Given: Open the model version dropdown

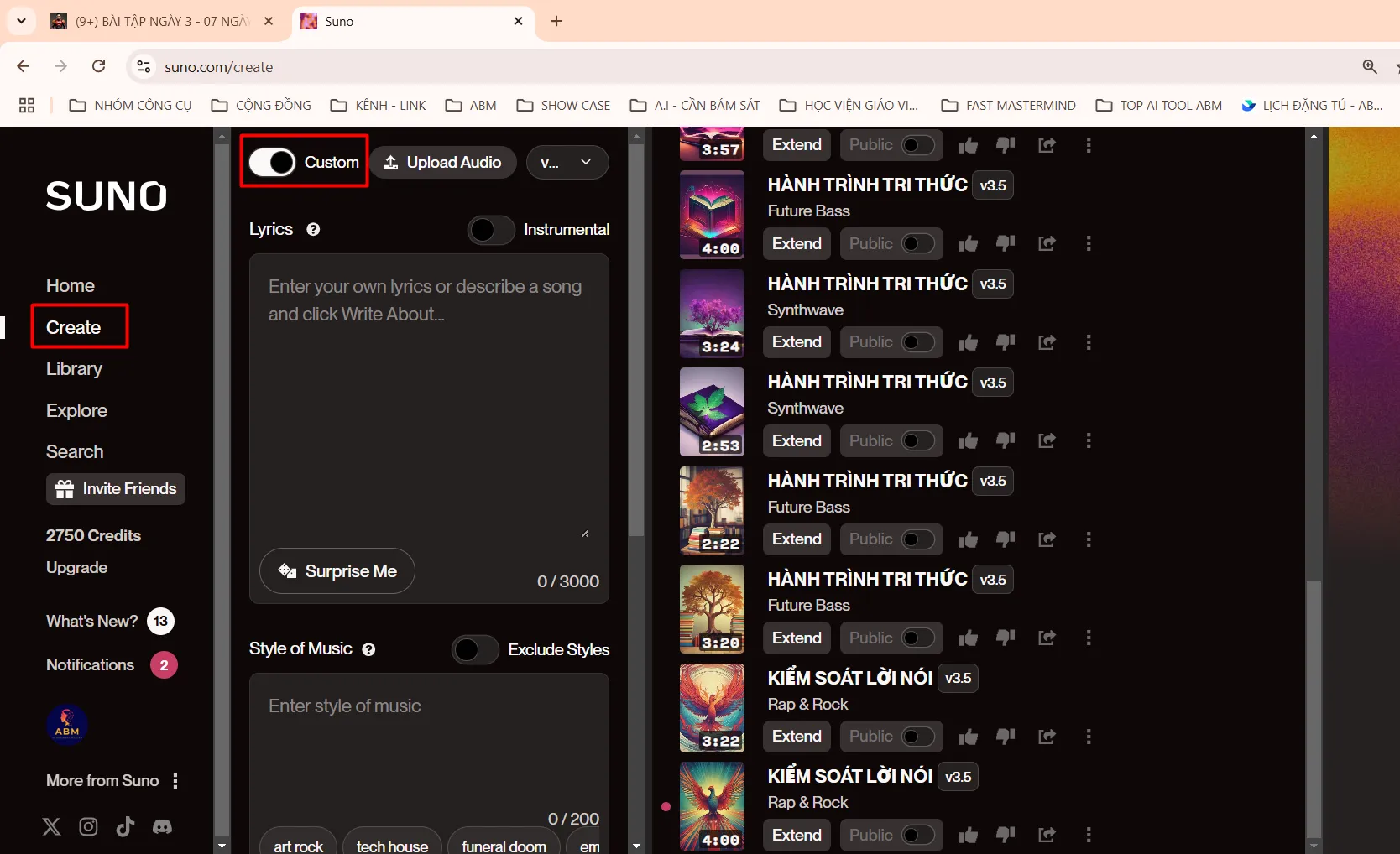Looking at the screenshot, I should (x=567, y=162).
